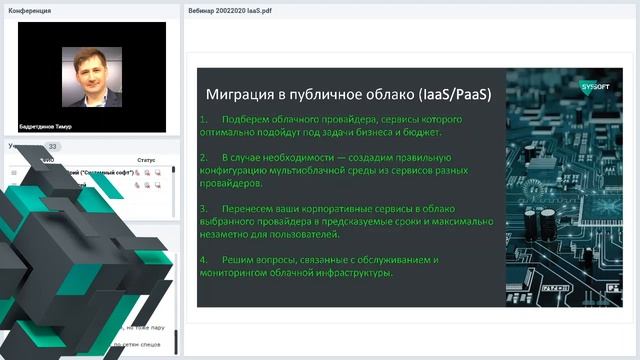Click camera icon in row below "Системный софт"
The height and width of the screenshot is (360, 640).
click(x=147, y=185)
